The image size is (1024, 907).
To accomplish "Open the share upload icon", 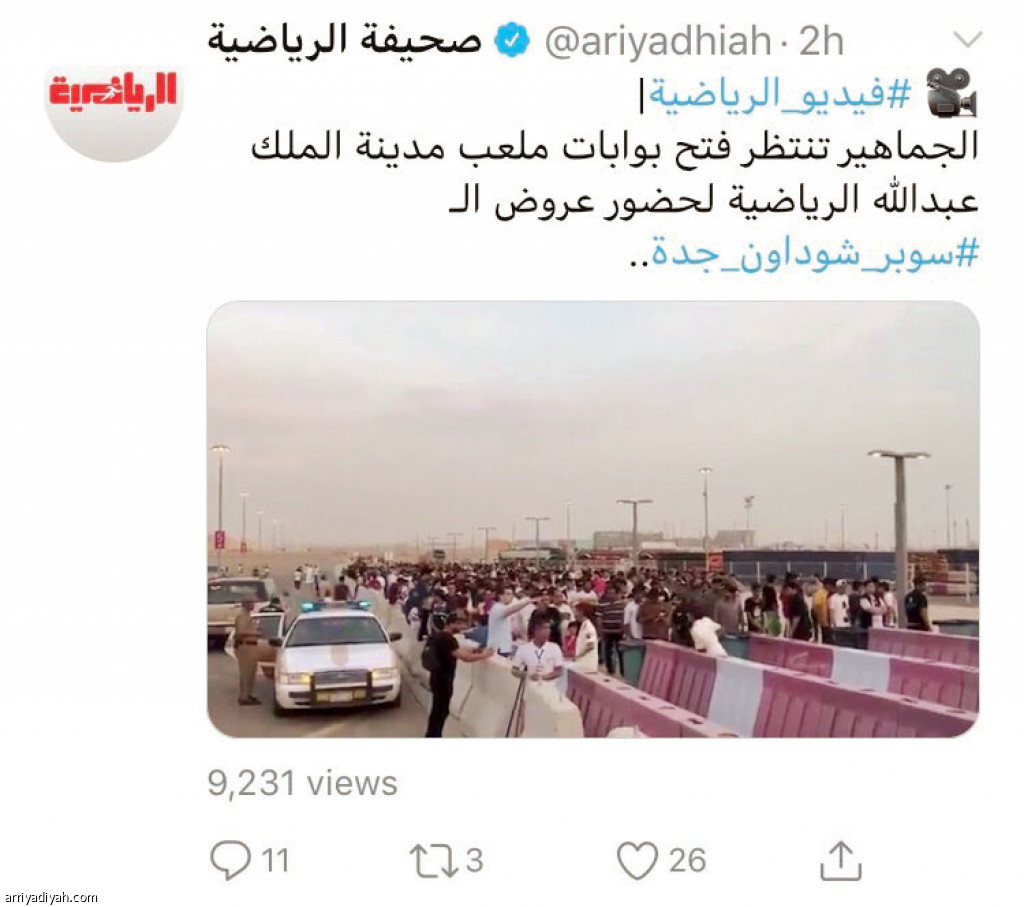I will (x=841, y=861).
